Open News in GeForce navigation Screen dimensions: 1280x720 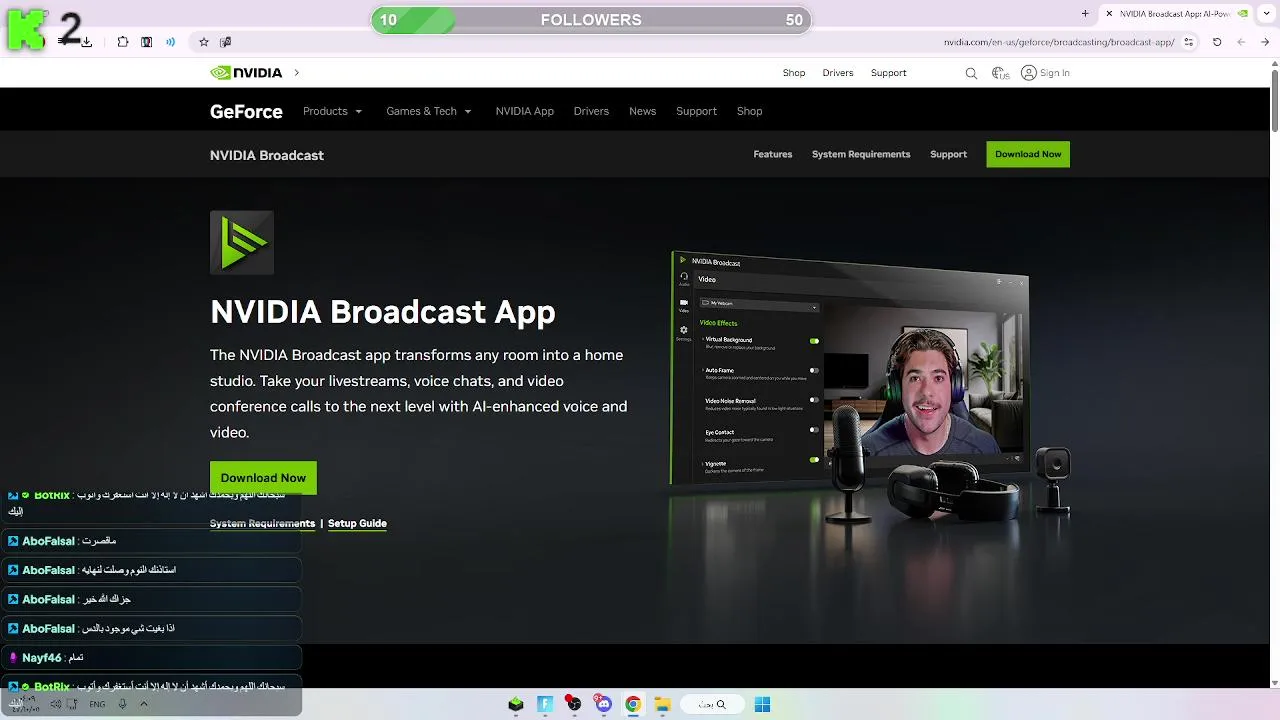click(642, 111)
